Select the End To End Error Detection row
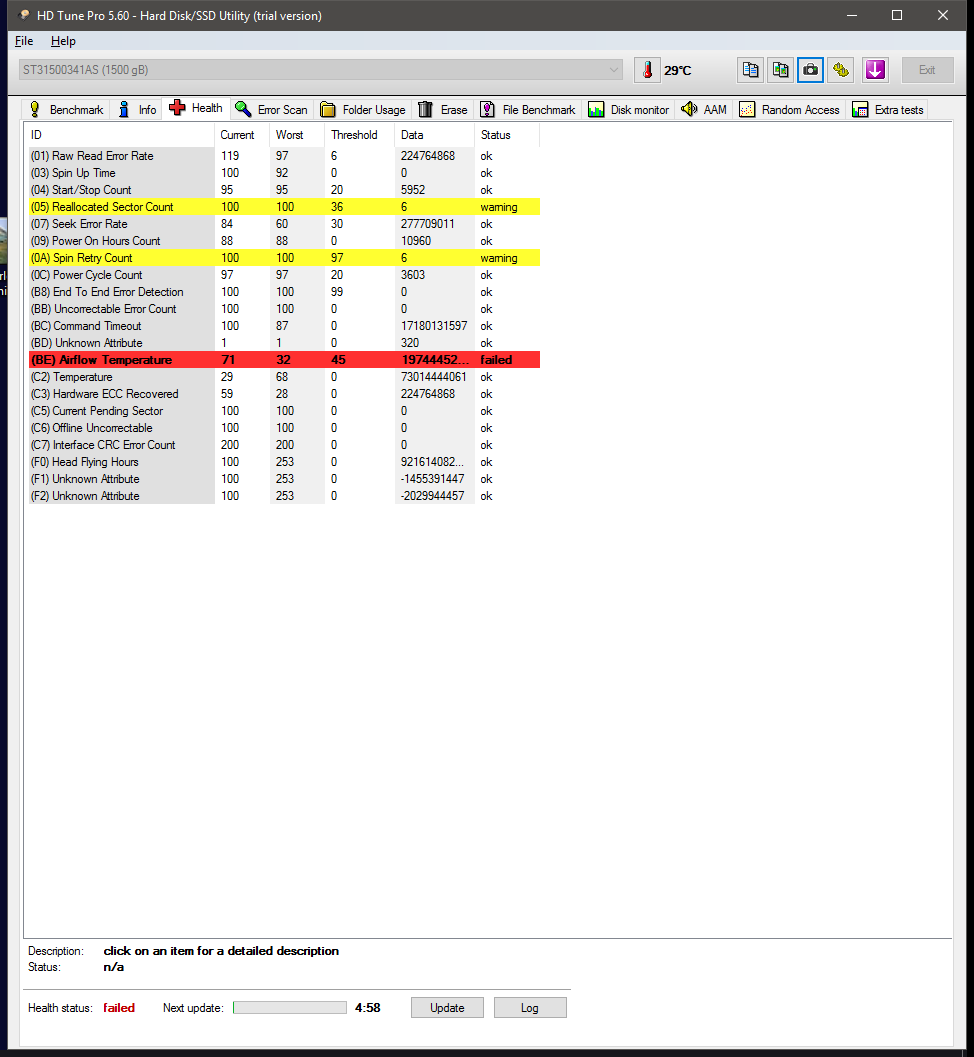974x1057 pixels. point(284,292)
